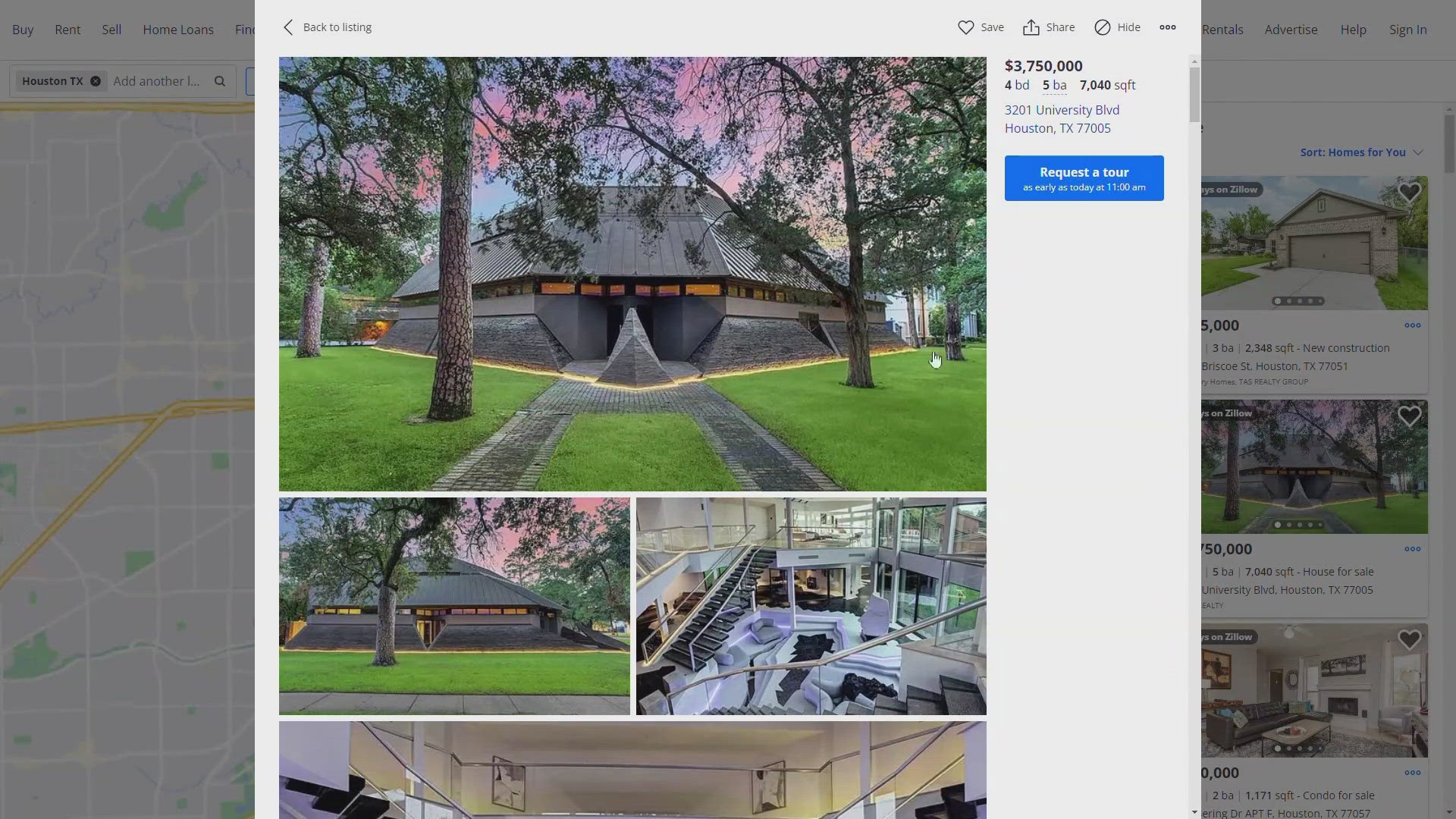The height and width of the screenshot is (819, 1456).
Task: Open the Help menu
Action: click(x=1354, y=29)
